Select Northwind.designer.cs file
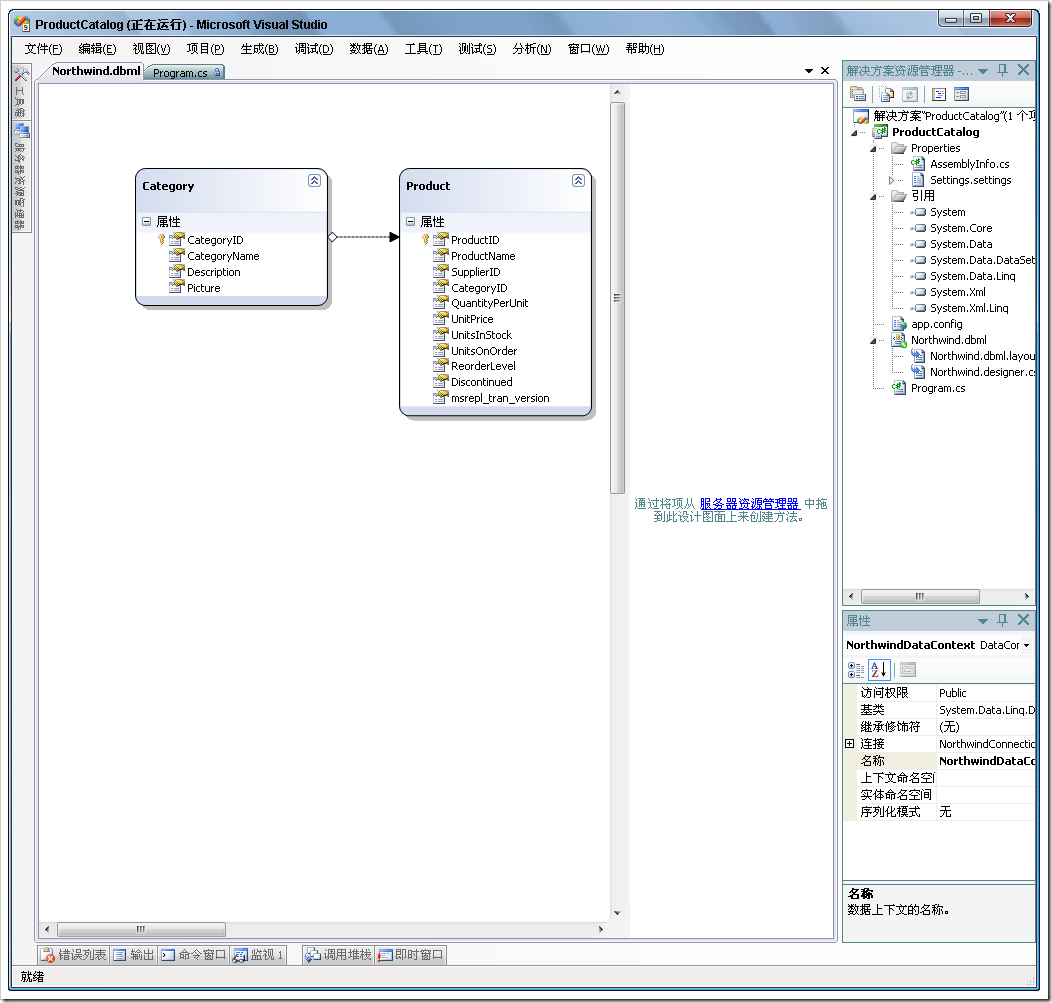This screenshot has width=1052, height=1003. [982, 372]
